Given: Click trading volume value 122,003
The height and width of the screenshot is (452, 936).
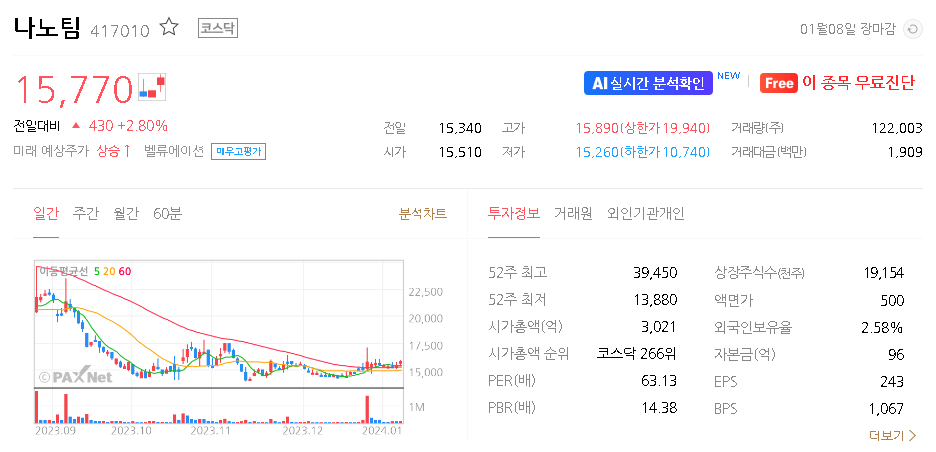Looking at the screenshot, I should (x=897, y=128).
